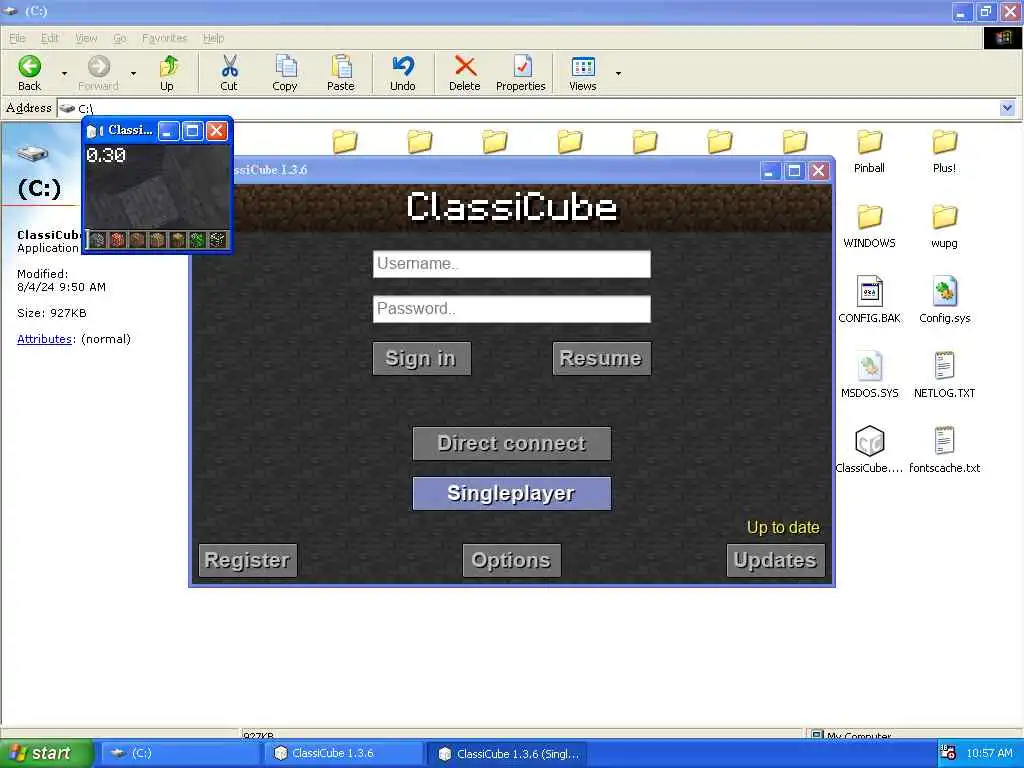Click the taskbar clock showing 10:57 AM
1024x768 pixels.
pyautogui.click(x=989, y=753)
